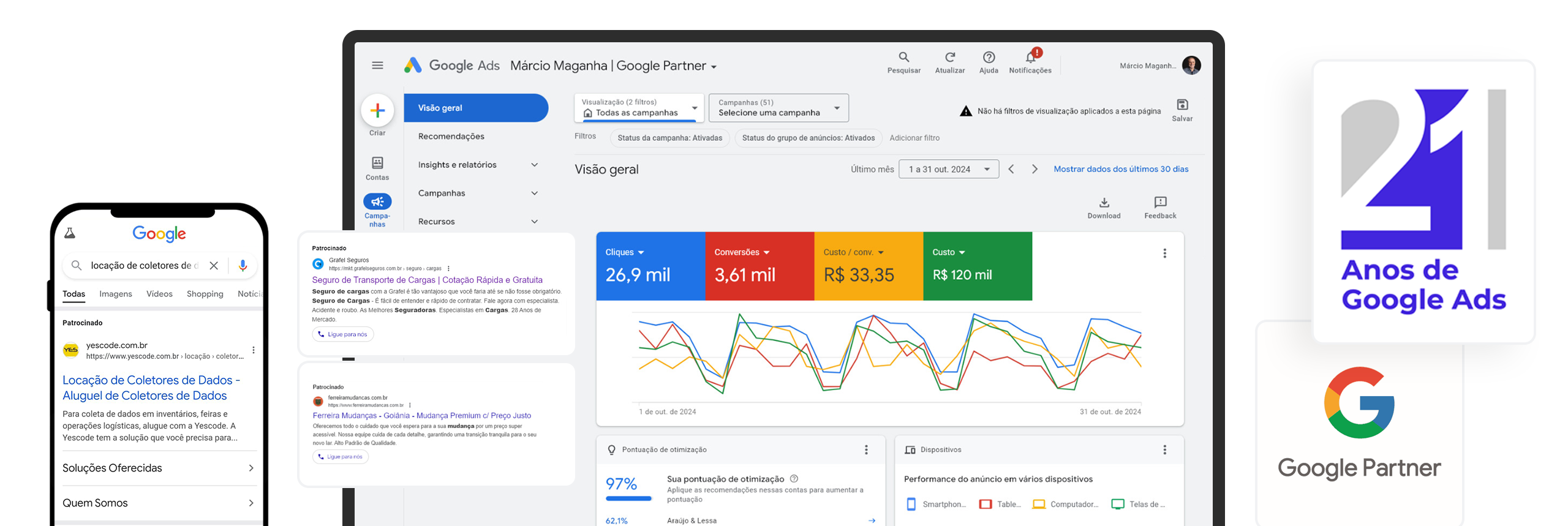Screen dimensions: 1568x526
Task: Open the Google Labs flask icon on phone
Action: (x=70, y=233)
